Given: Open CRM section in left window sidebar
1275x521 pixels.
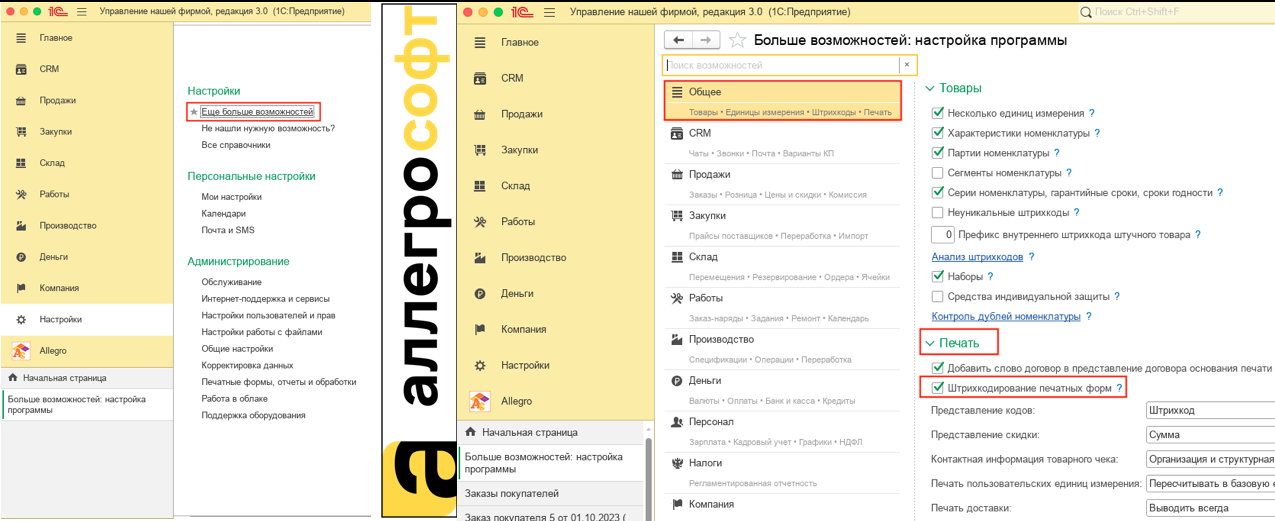Looking at the screenshot, I should pyautogui.click(x=49, y=69).
